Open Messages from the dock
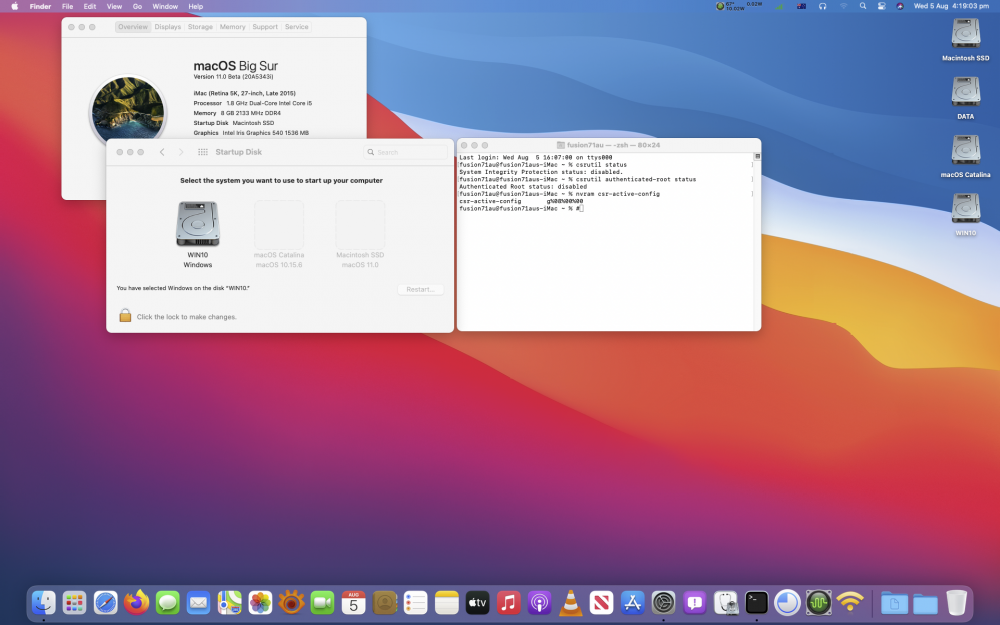 pyautogui.click(x=168, y=602)
